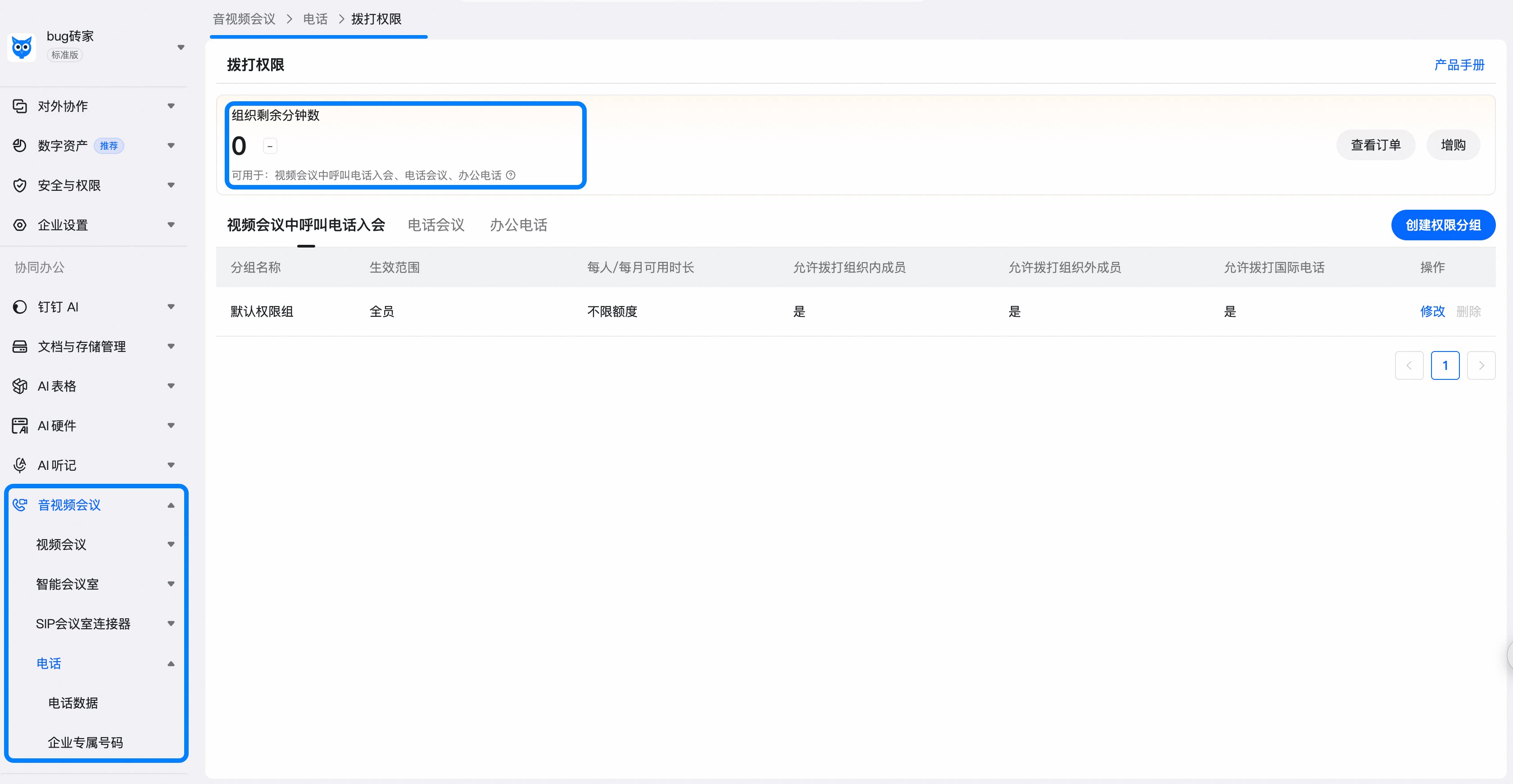This screenshot has width=1513, height=784.
Task: Click the small dash box next to 0
Action: (x=270, y=146)
